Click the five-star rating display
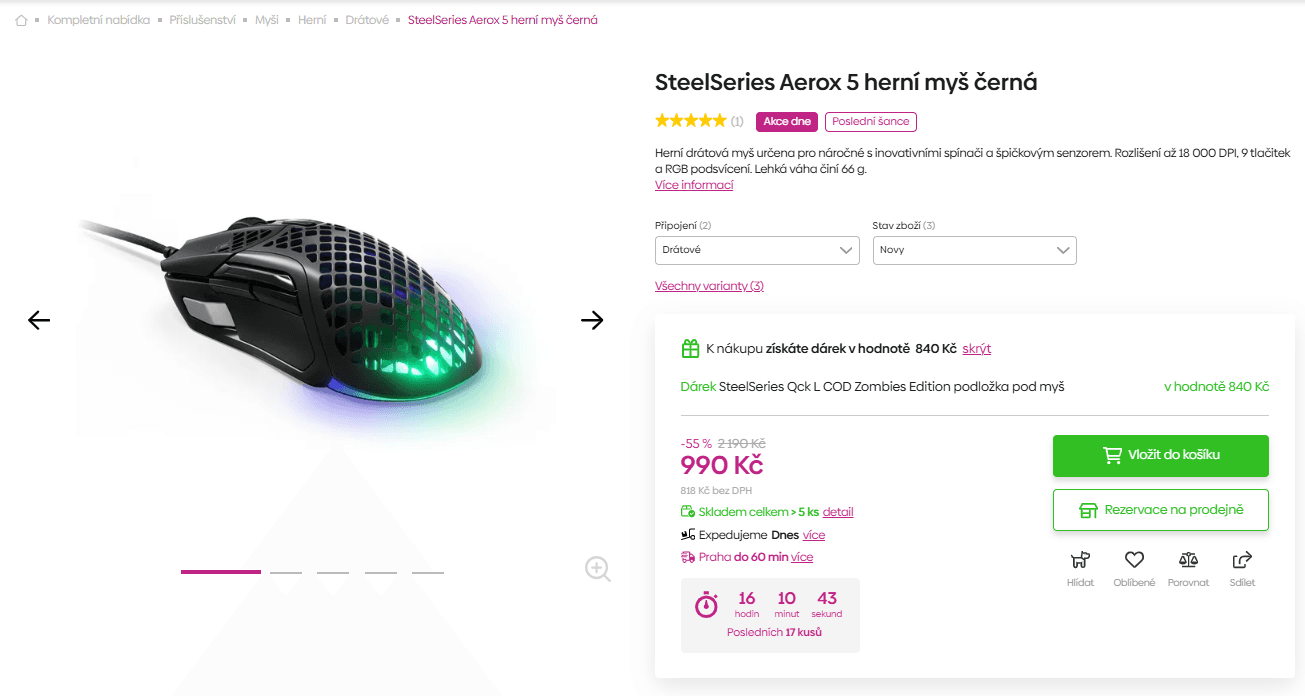 point(690,120)
